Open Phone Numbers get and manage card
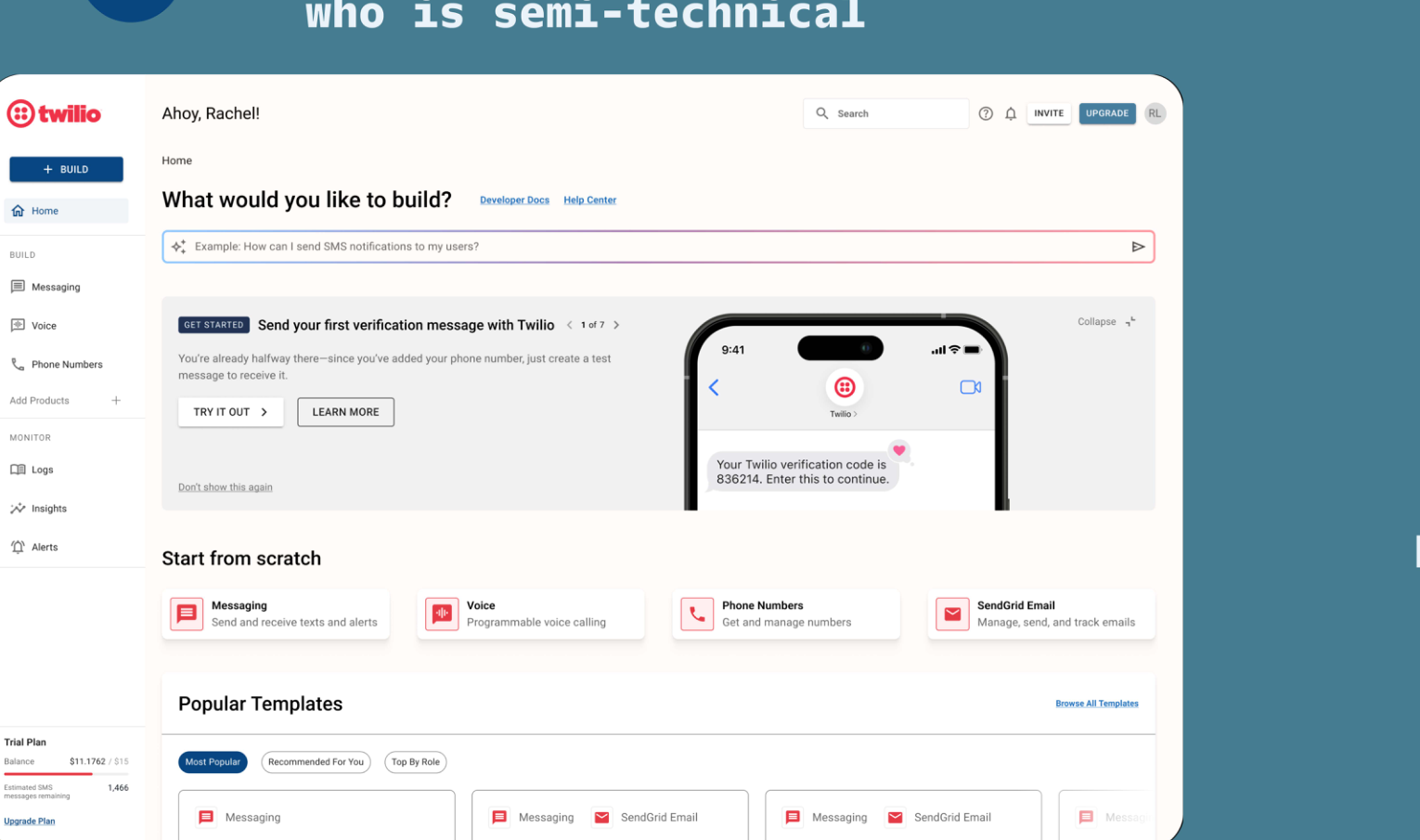Screen dimensions: 1420x840 point(786,614)
